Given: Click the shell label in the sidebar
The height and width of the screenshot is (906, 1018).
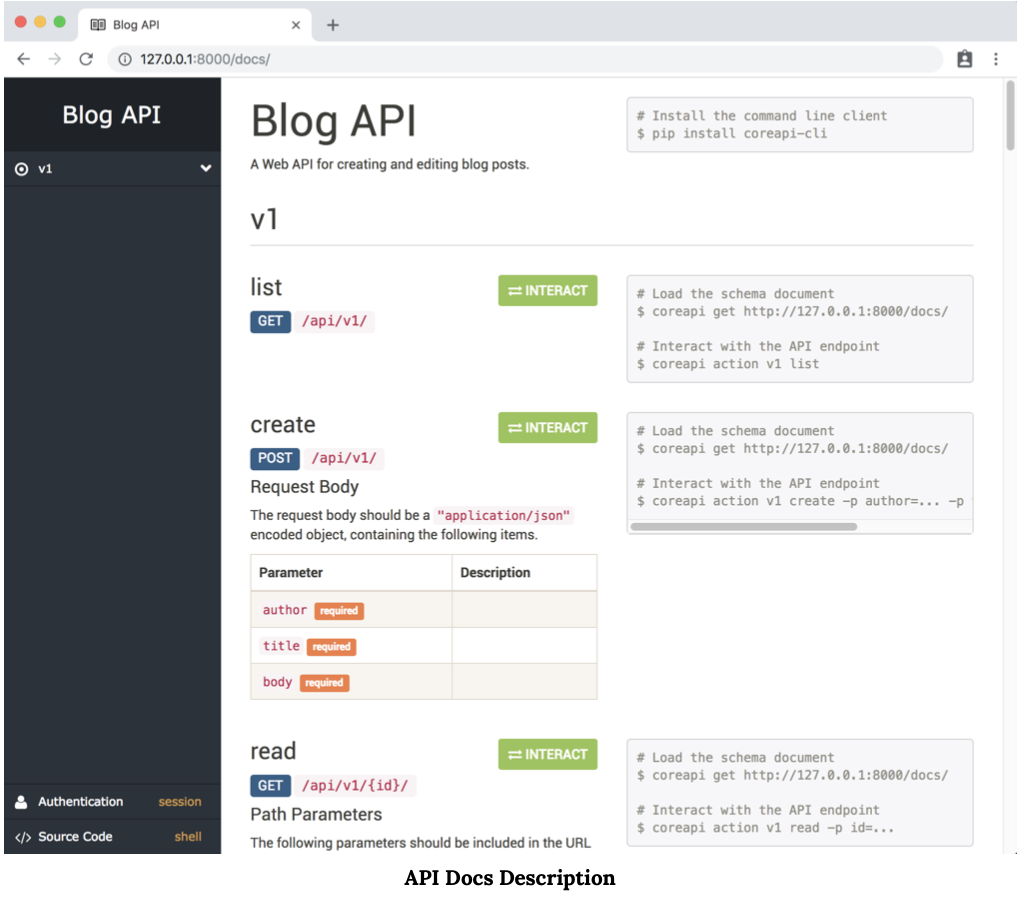Looking at the screenshot, I should pos(188,837).
